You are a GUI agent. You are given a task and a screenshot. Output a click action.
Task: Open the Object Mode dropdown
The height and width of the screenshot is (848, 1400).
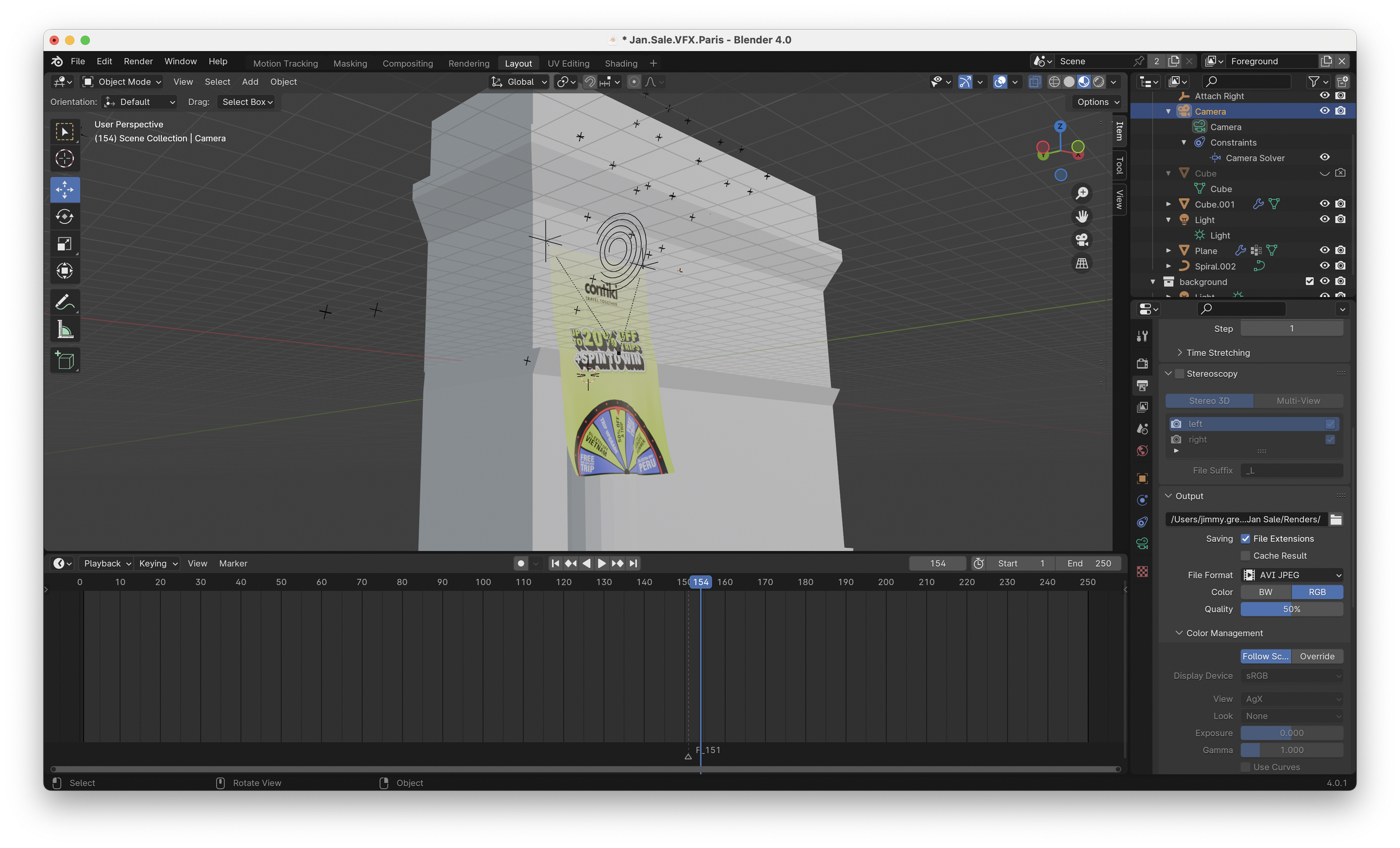tap(122, 82)
